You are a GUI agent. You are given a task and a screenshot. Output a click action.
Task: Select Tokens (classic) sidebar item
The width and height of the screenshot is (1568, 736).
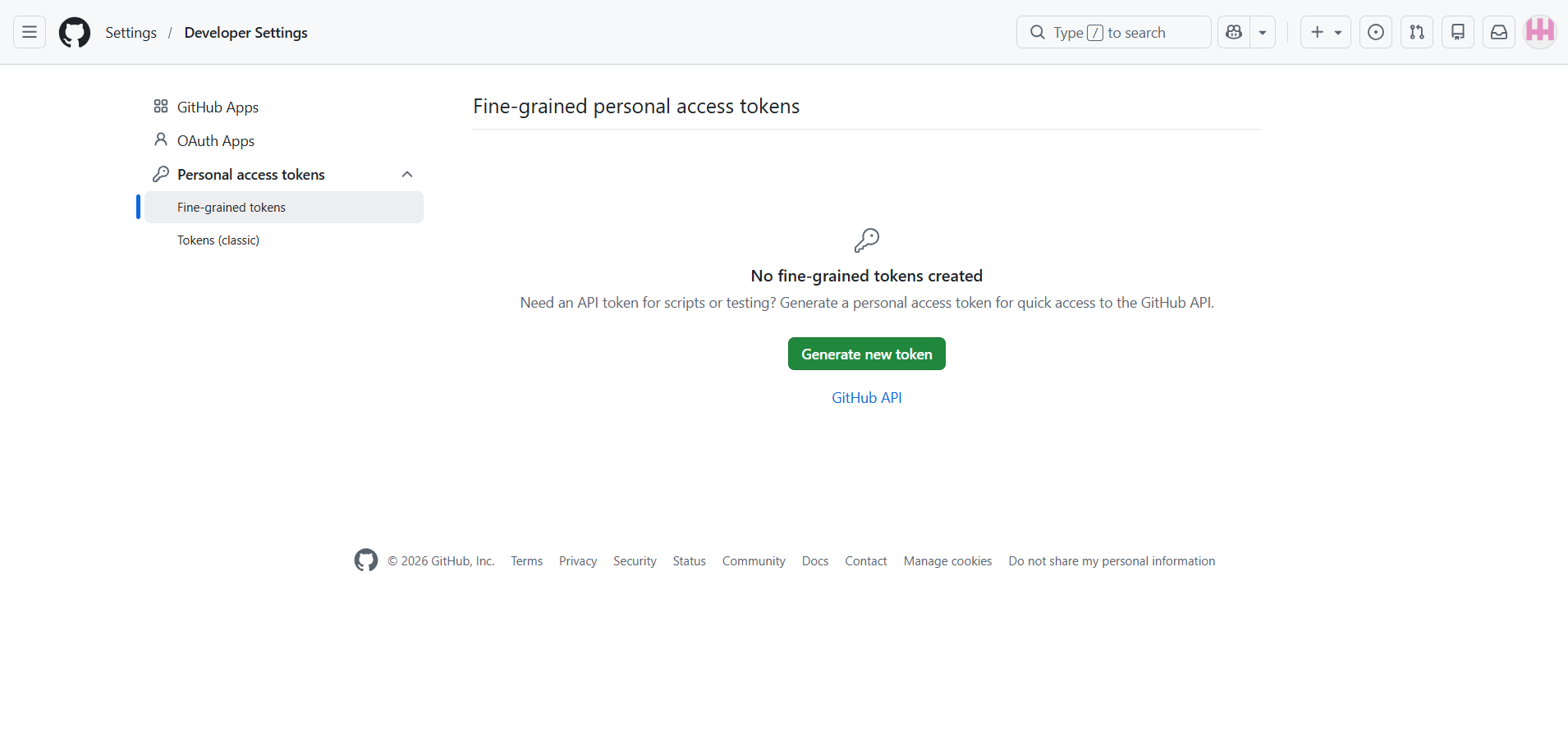tap(284, 240)
